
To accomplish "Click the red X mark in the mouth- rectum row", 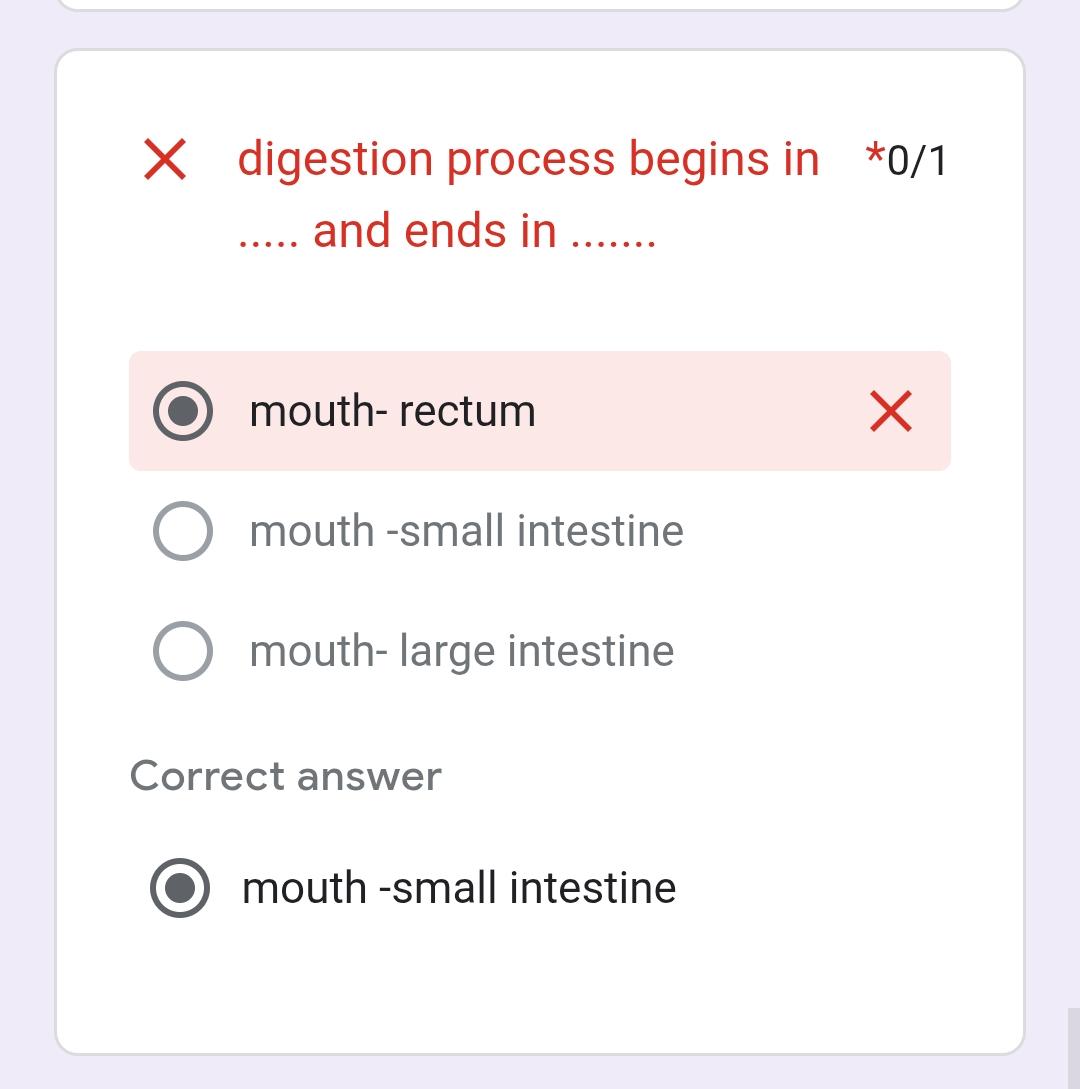I will coord(890,411).
